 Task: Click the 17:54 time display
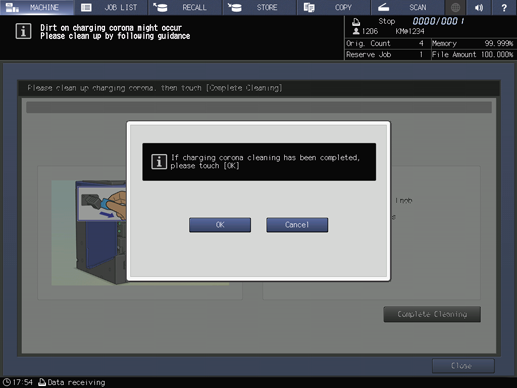point(23,382)
